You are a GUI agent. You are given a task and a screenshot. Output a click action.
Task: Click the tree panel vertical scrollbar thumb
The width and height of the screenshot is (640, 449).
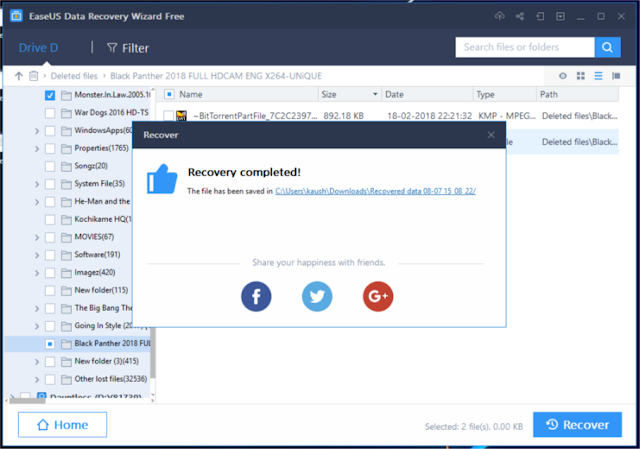[x=153, y=353]
